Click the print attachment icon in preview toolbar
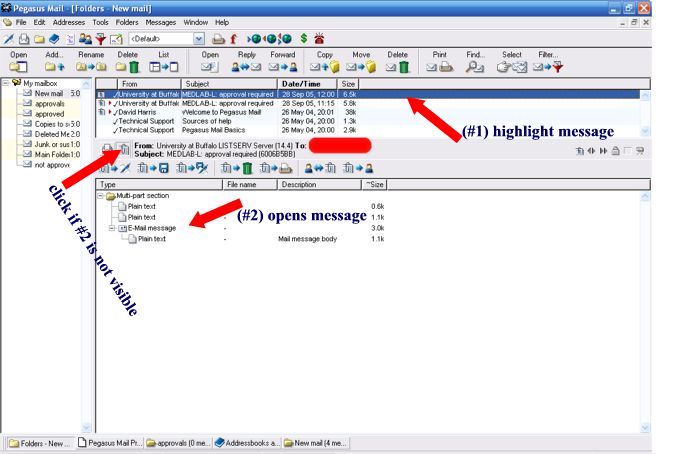Viewport: 680px width, 454px height. [276, 168]
